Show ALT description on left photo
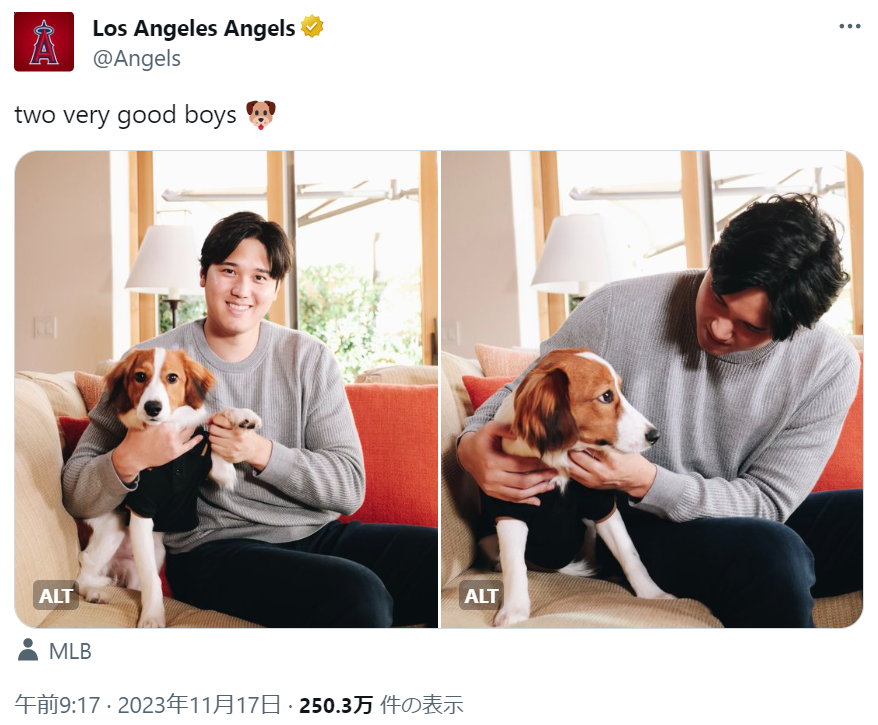Image resolution: width=878 pixels, height=725 pixels. tap(56, 596)
